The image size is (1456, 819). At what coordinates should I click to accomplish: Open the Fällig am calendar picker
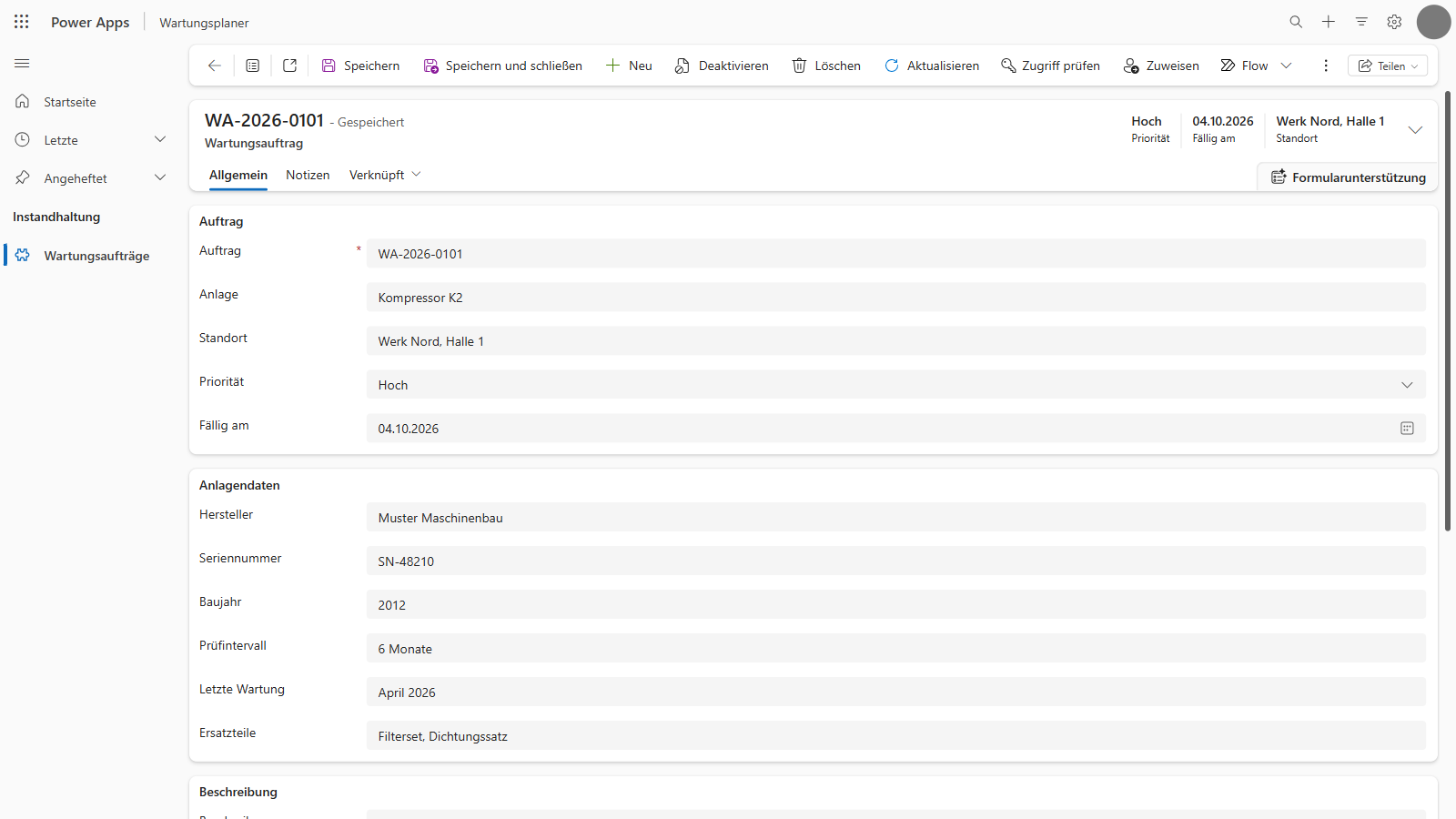[1407, 429]
